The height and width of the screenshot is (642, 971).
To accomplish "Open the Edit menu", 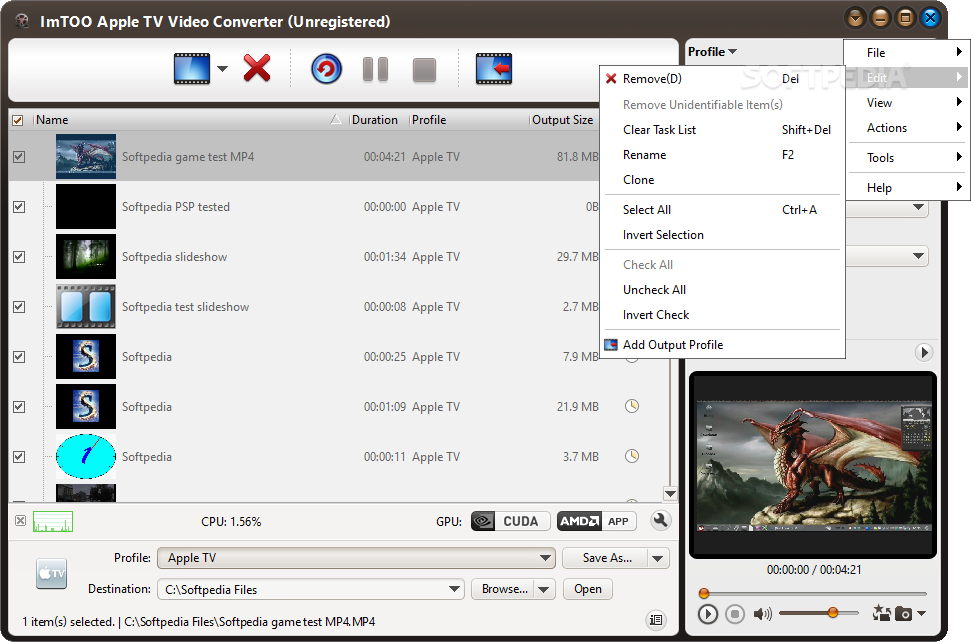I will click(x=908, y=77).
